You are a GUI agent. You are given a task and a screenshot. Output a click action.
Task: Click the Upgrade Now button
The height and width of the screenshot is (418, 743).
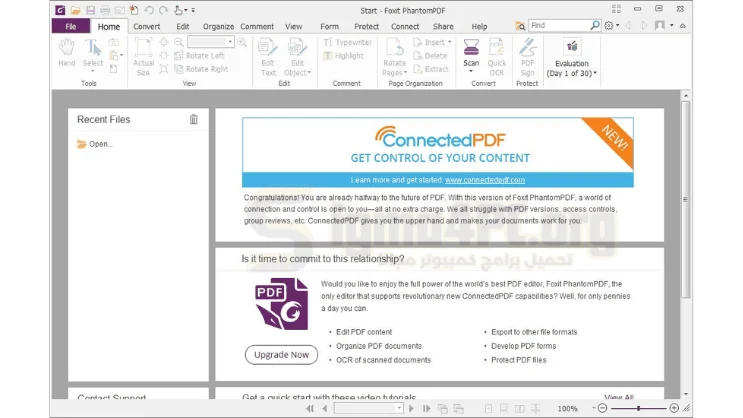click(281, 354)
